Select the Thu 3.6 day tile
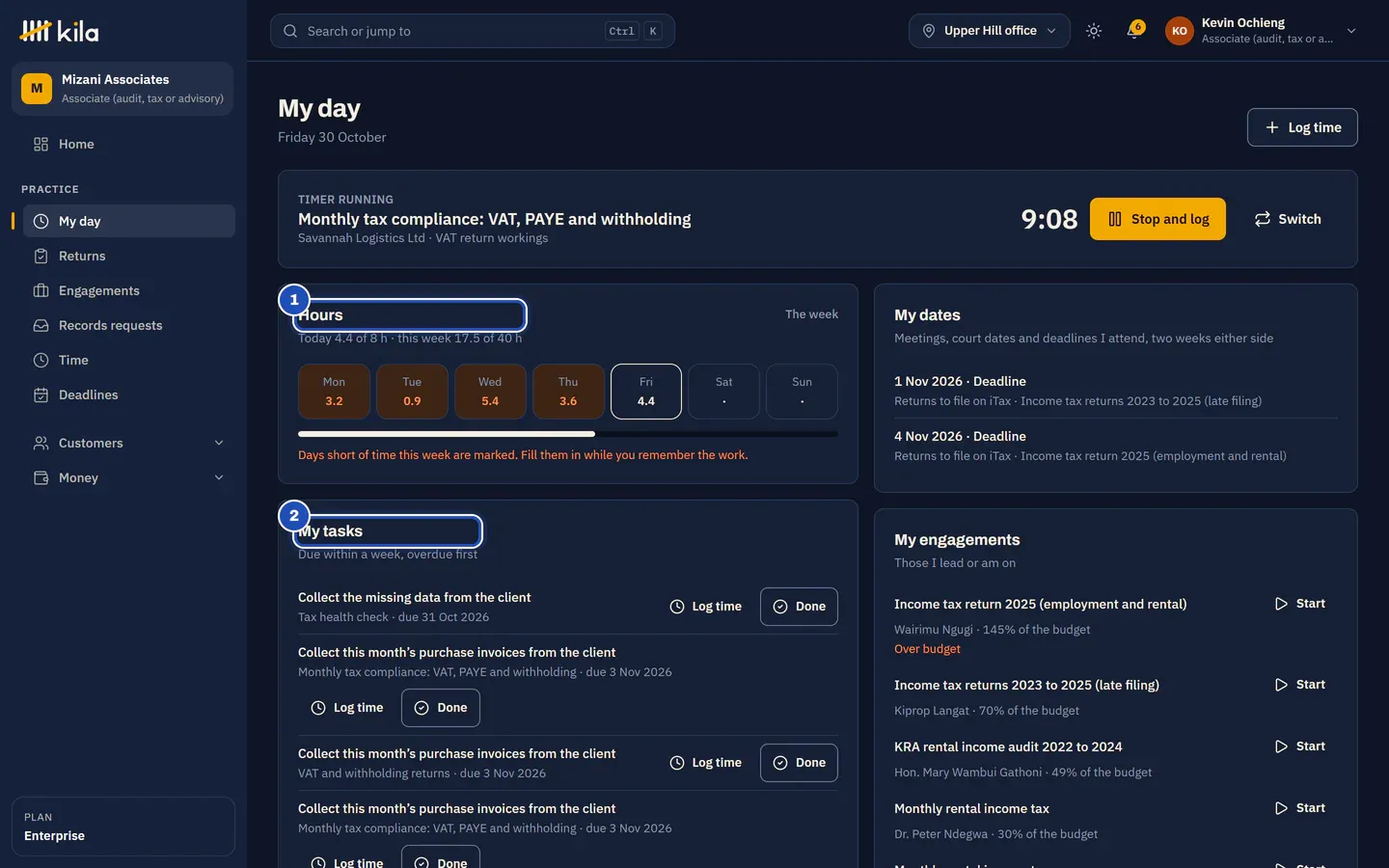This screenshot has height=868, width=1389. [568, 392]
